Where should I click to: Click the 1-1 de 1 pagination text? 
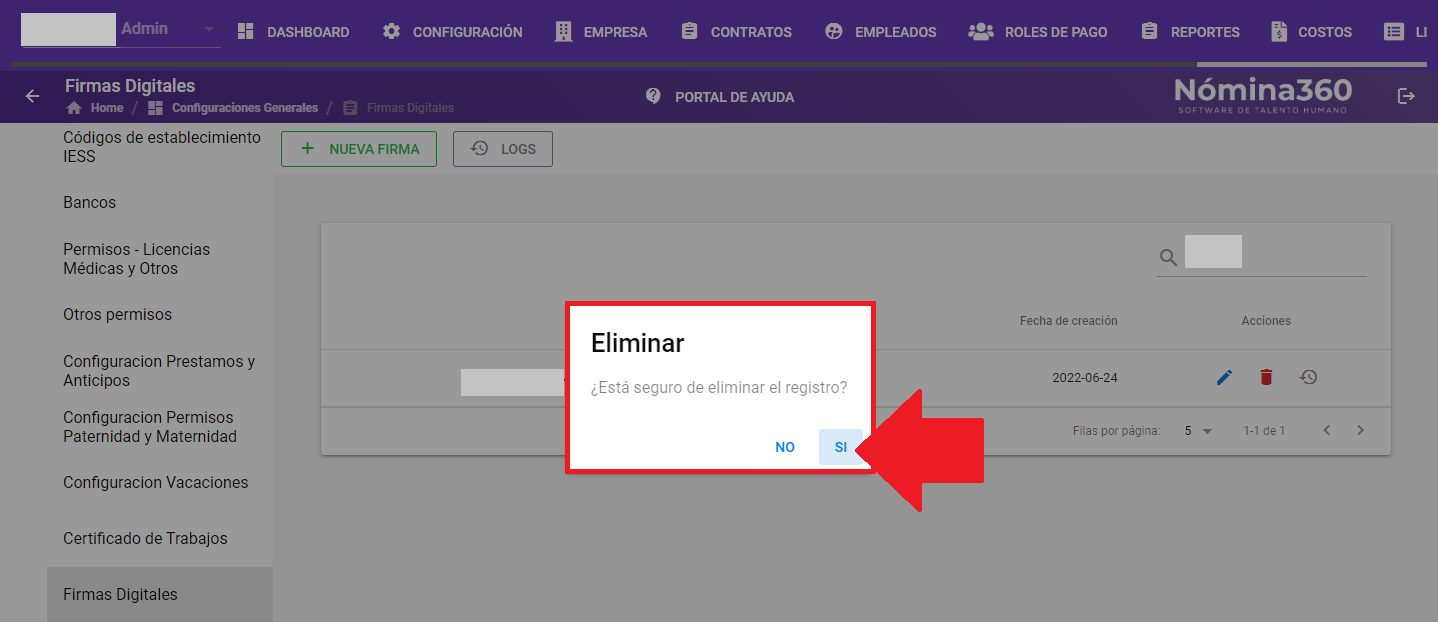(x=1264, y=431)
